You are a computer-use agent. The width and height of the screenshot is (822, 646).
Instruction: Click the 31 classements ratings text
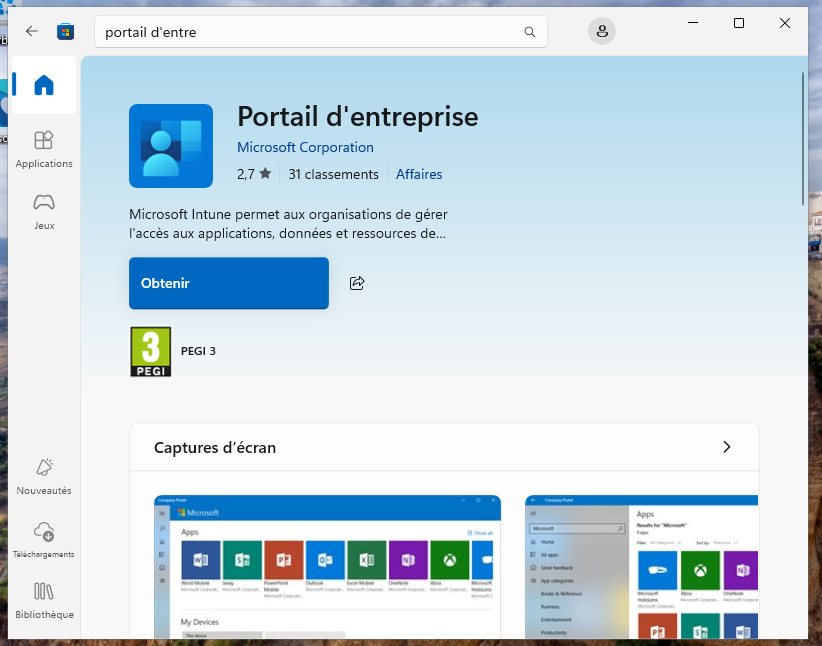point(333,174)
